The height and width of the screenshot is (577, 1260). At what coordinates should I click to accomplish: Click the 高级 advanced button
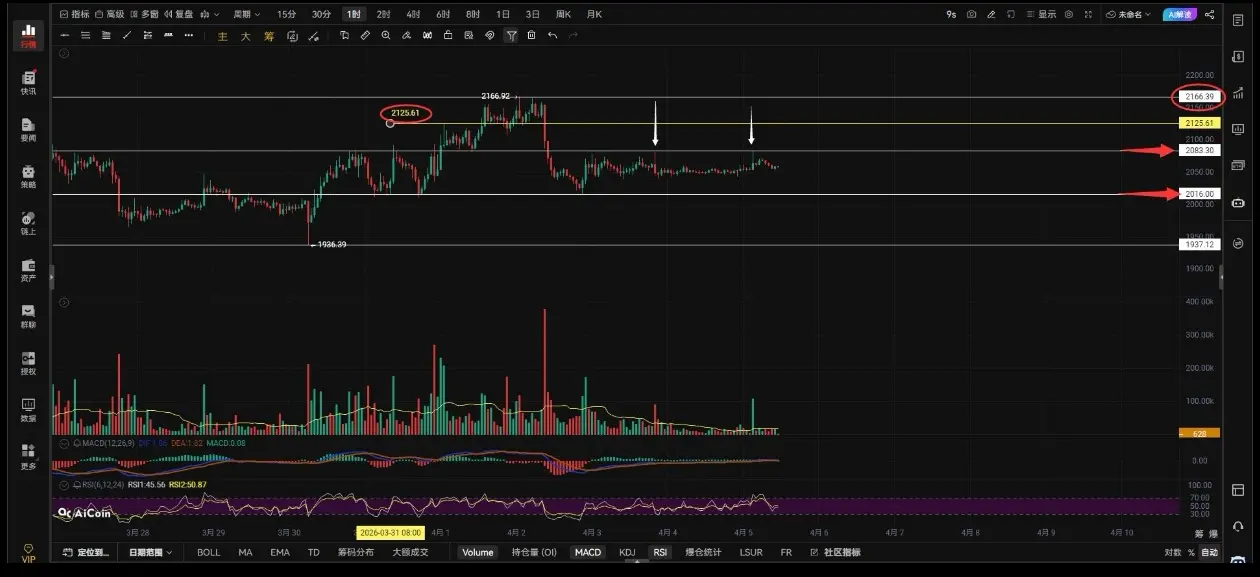tap(109, 14)
